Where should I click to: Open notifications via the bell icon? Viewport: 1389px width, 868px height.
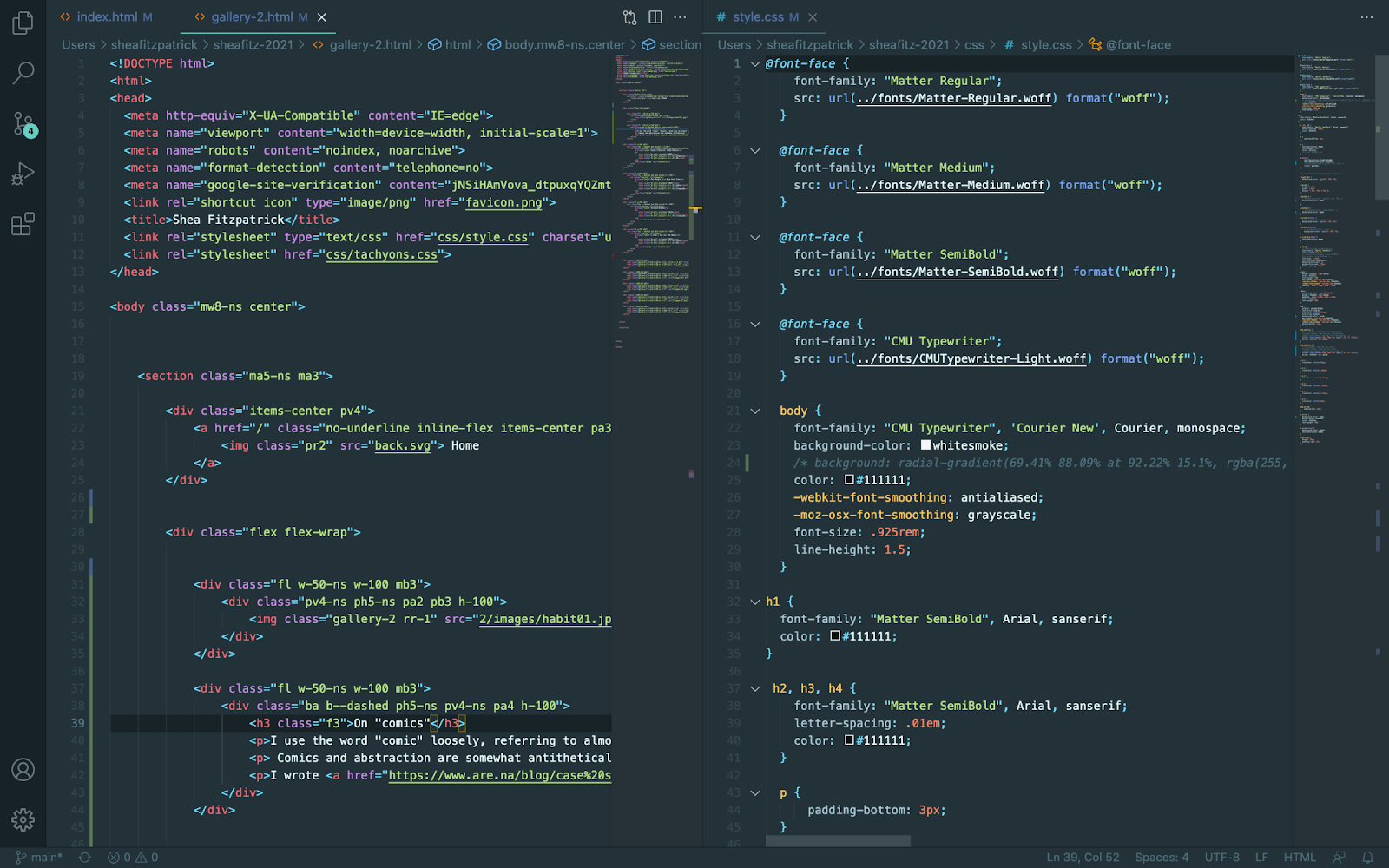1370,857
